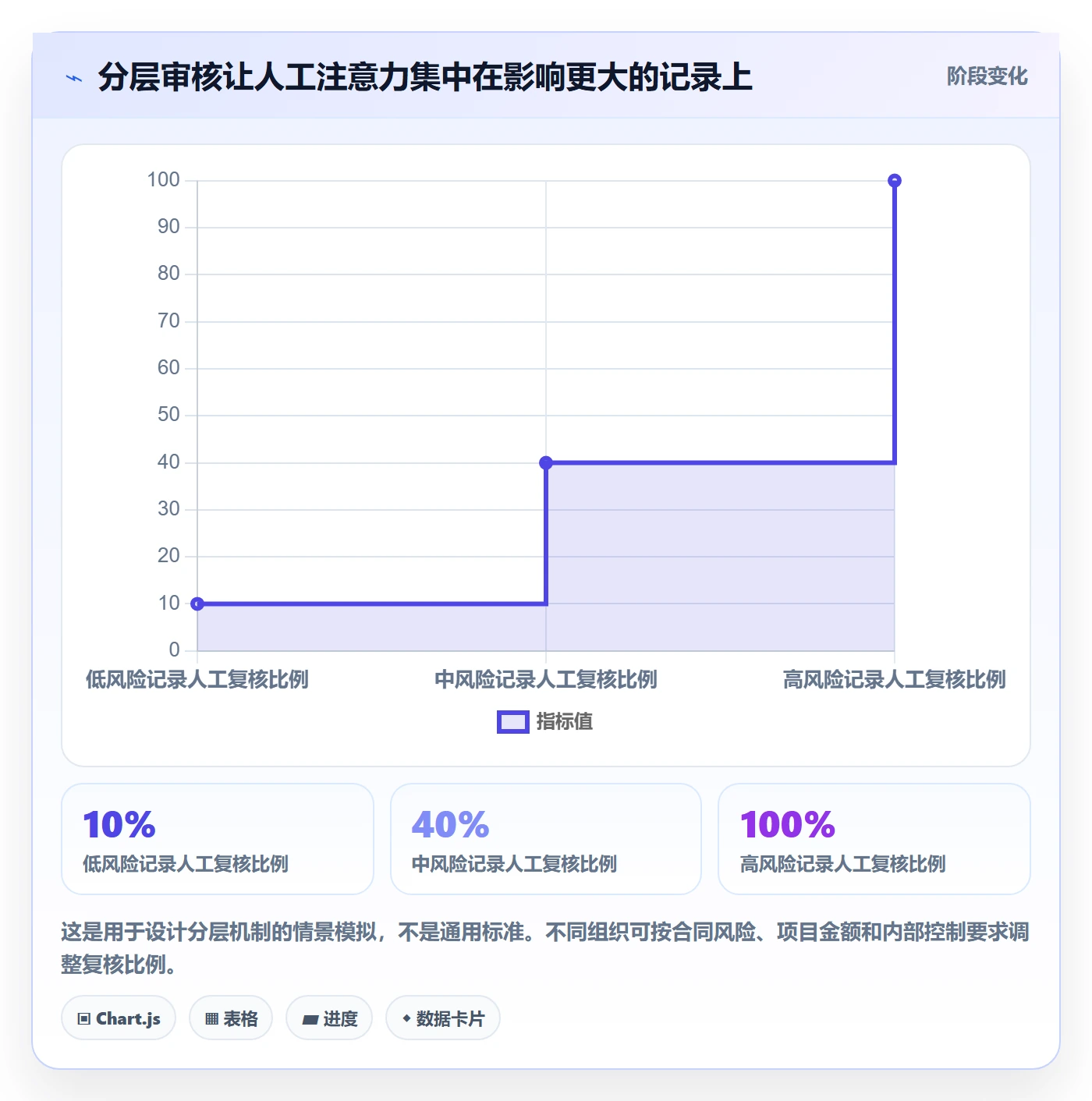
Task: Click the 阶段变化 label in the header
Action: (987, 76)
